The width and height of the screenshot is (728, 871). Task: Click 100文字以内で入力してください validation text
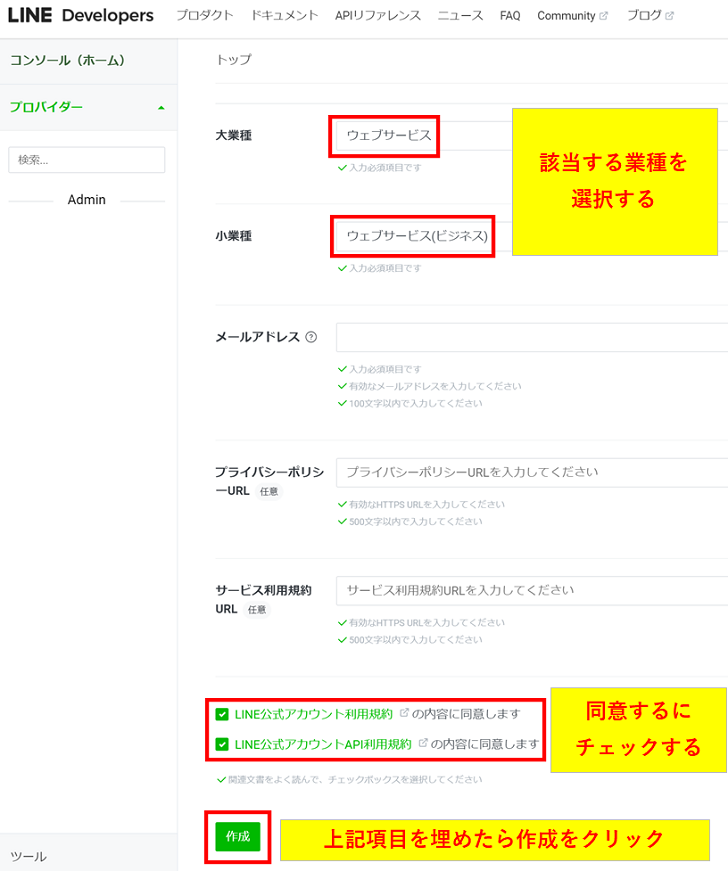pyautogui.click(x=415, y=403)
